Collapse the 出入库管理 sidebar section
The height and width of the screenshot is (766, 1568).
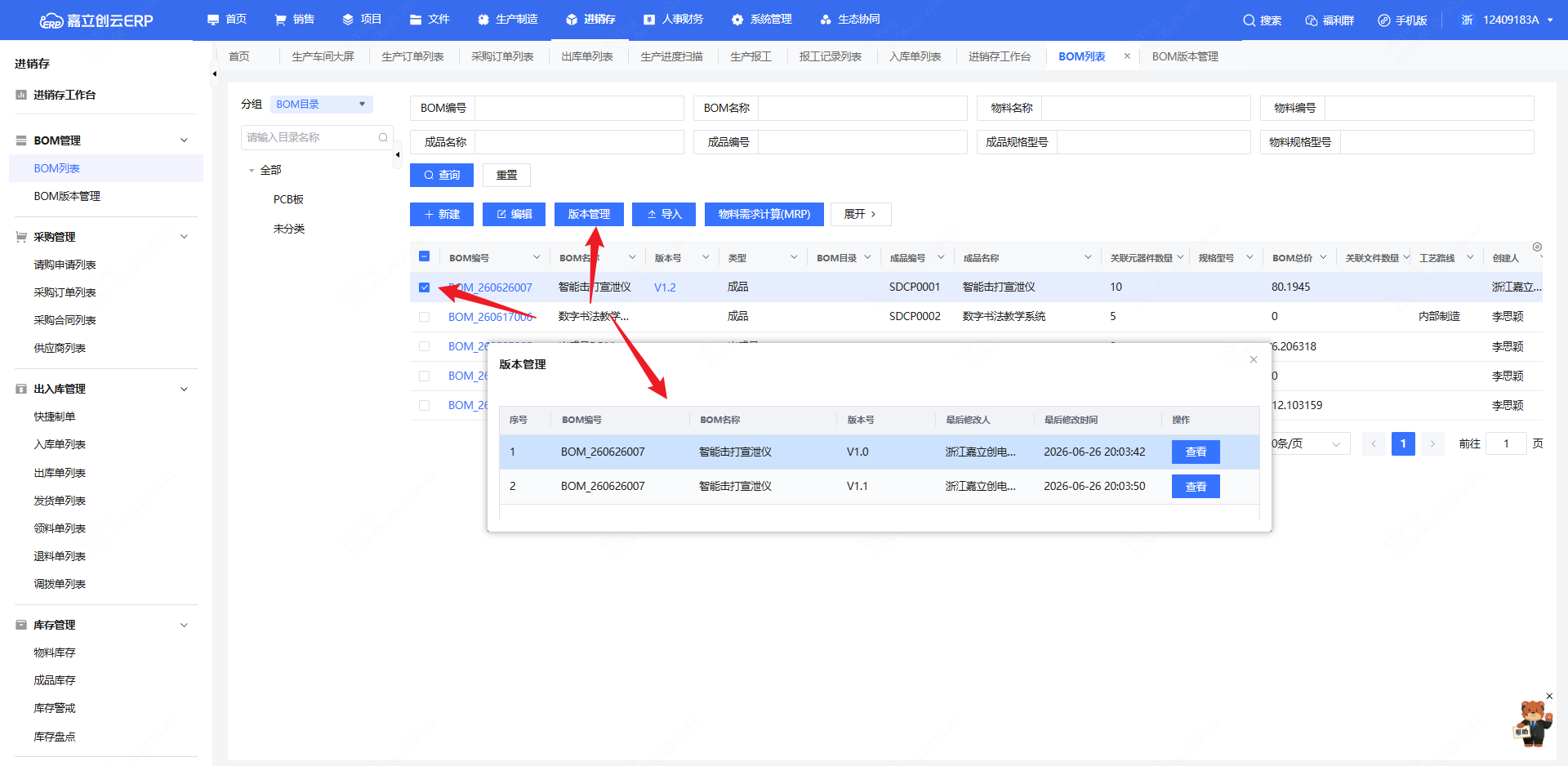[184, 389]
